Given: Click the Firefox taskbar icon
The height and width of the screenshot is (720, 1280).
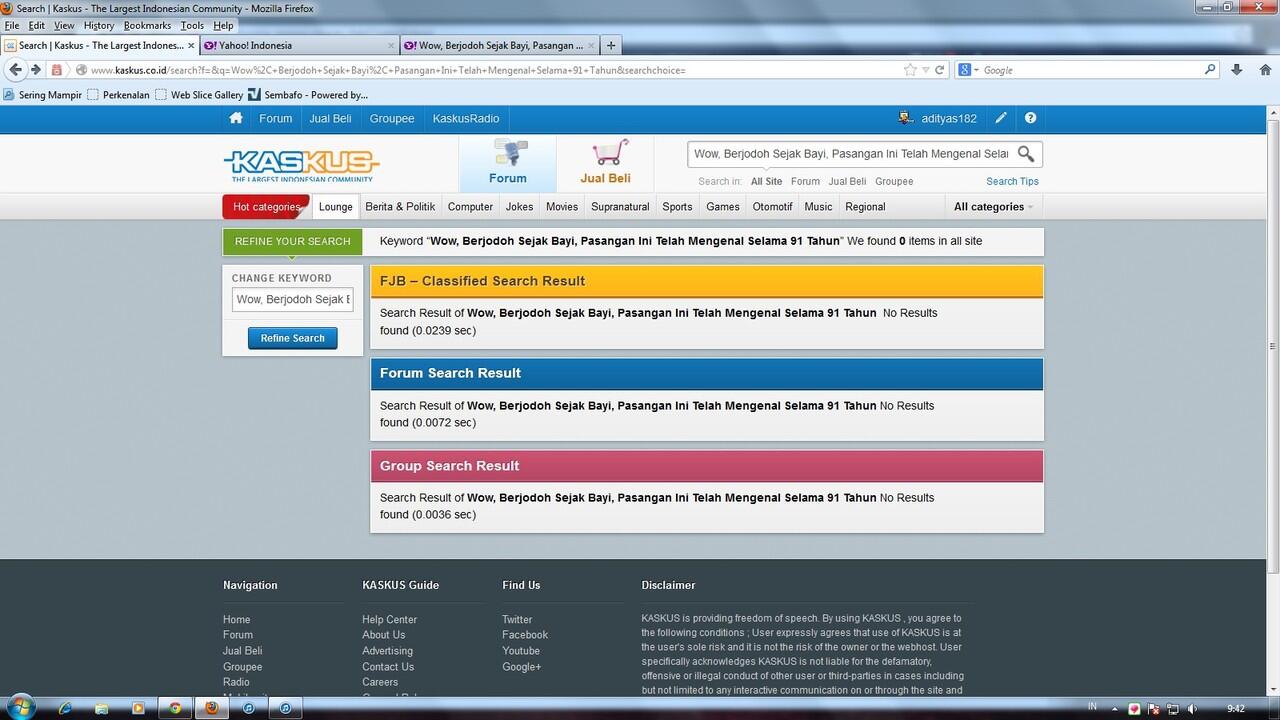Looking at the screenshot, I should point(212,708).
